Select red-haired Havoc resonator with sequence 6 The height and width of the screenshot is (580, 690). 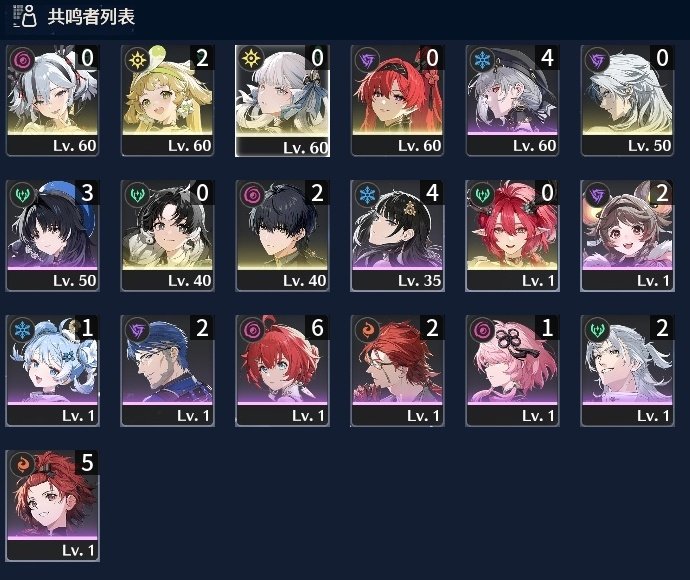click(283, 371)
